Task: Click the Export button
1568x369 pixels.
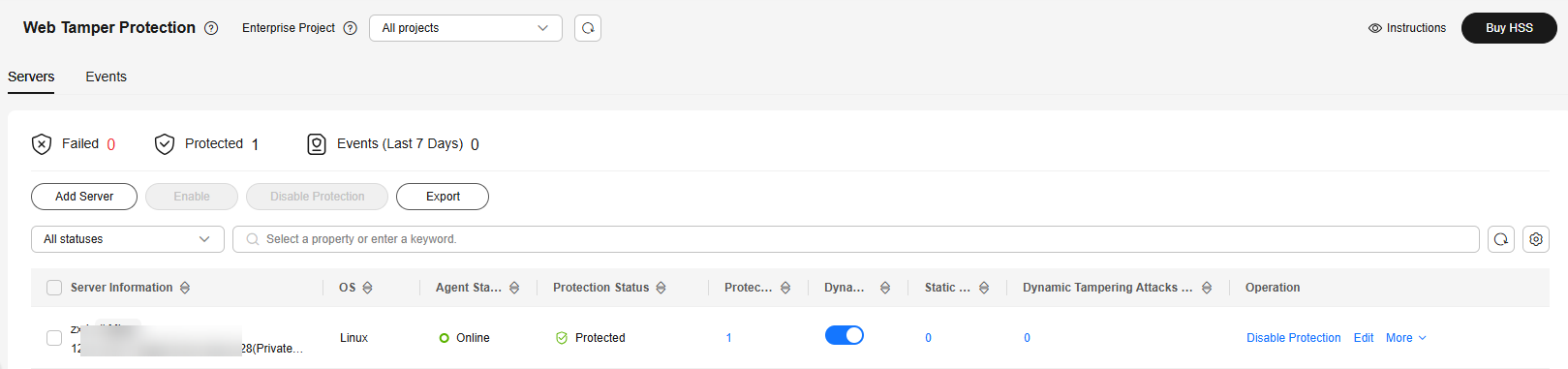Action: click(443, 197)
